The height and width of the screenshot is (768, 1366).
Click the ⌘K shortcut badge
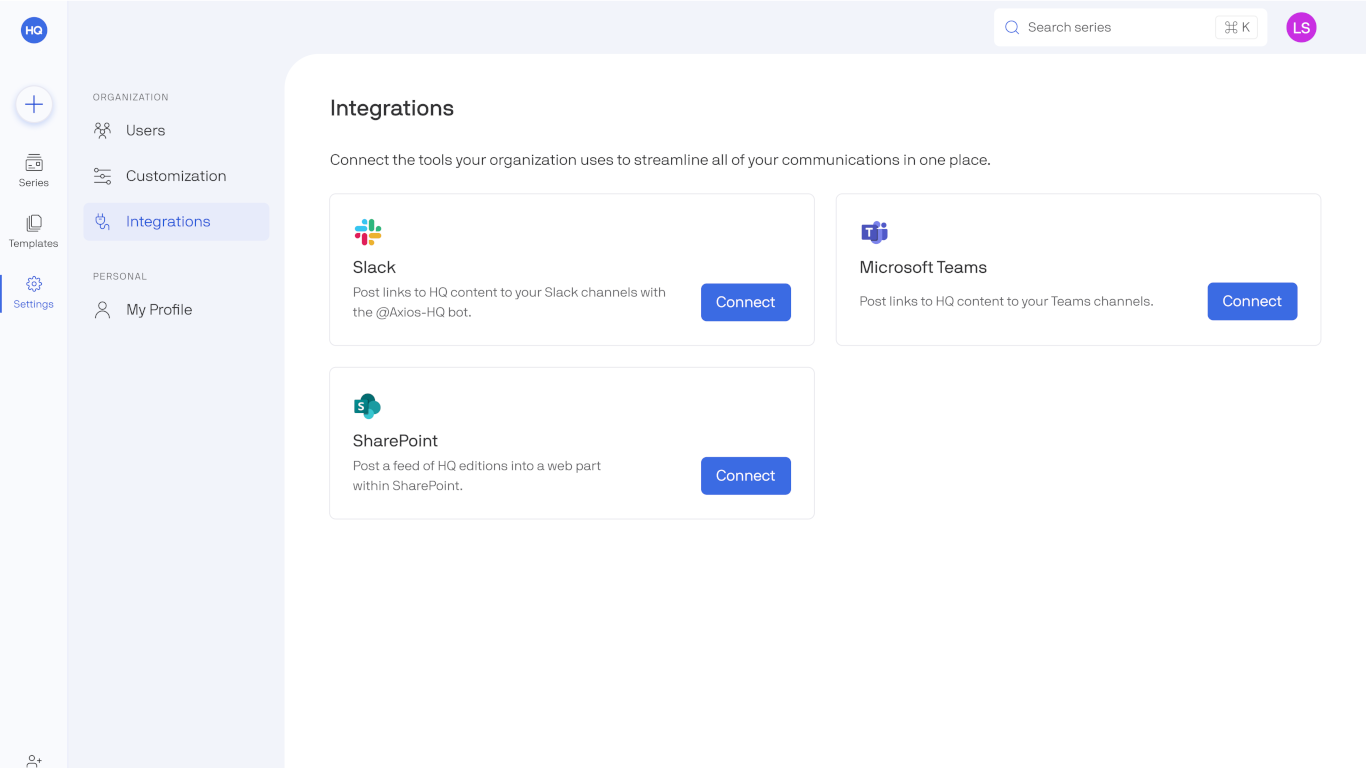[x=1237, y=28]
